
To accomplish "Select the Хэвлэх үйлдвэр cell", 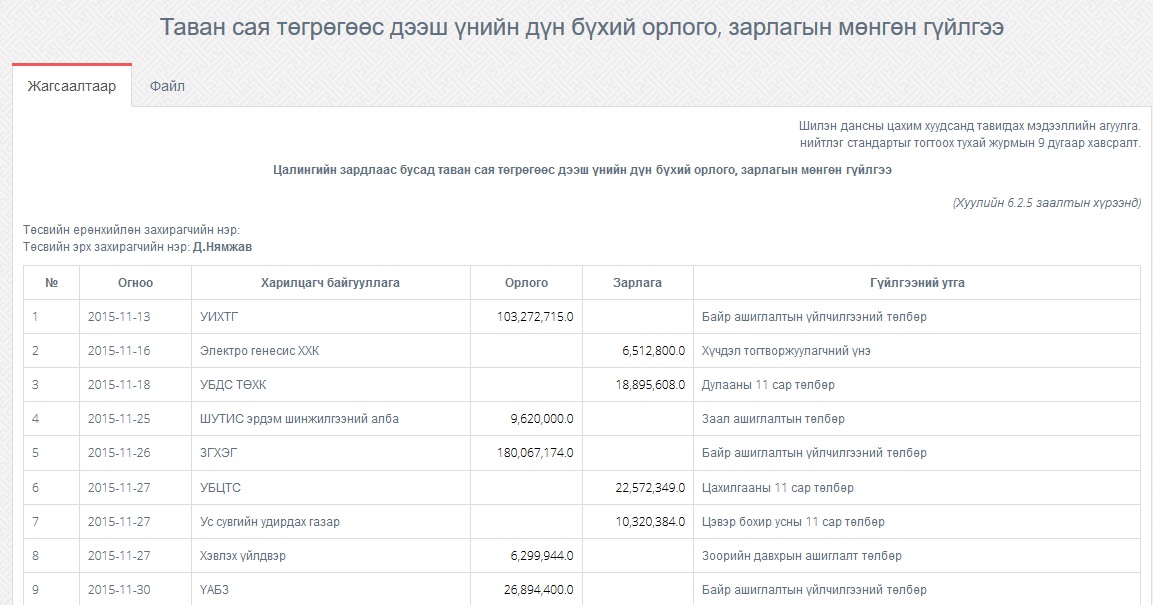I will click(330, 556).
